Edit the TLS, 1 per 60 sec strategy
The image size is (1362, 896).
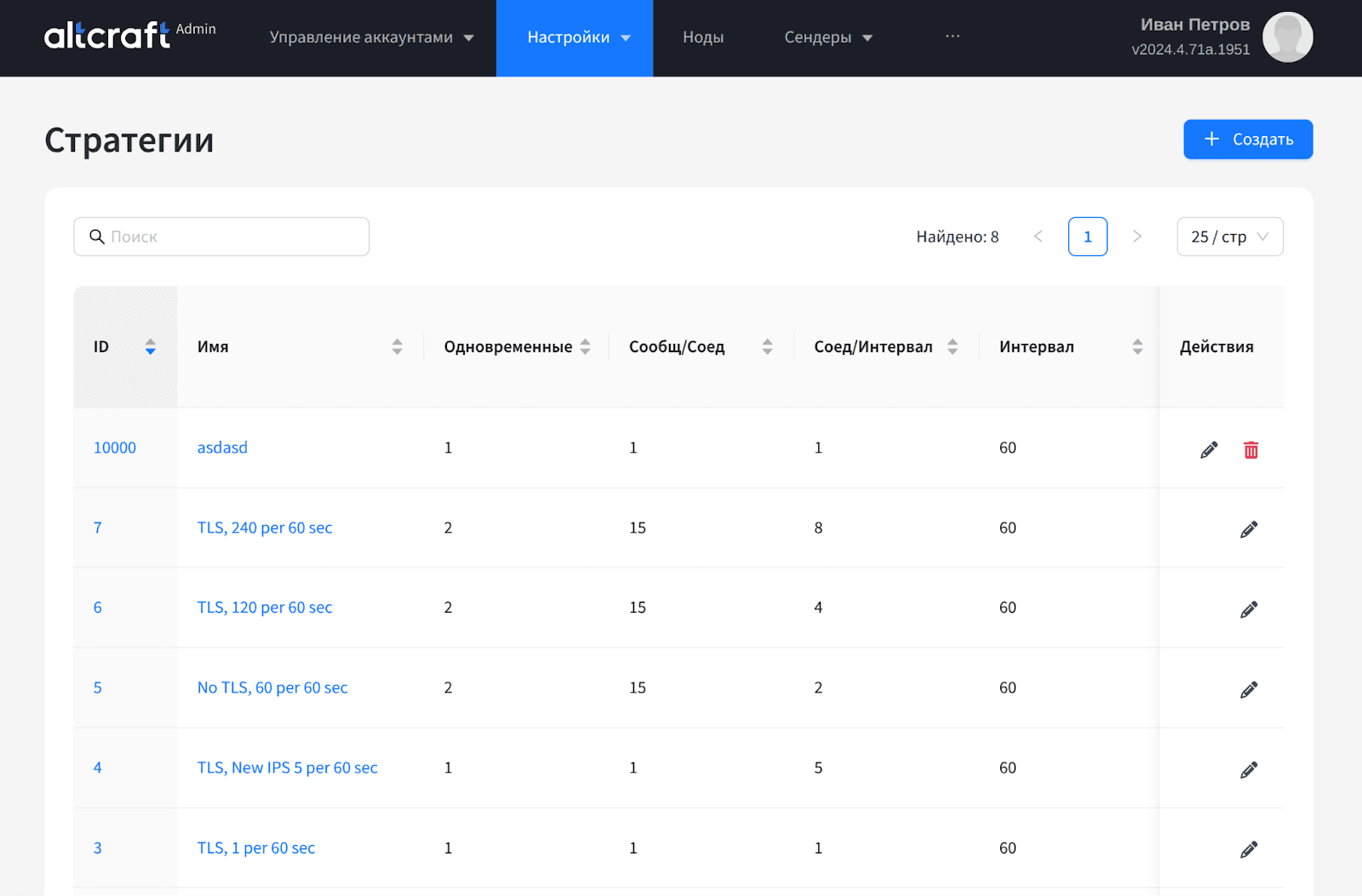[1248, 849]
